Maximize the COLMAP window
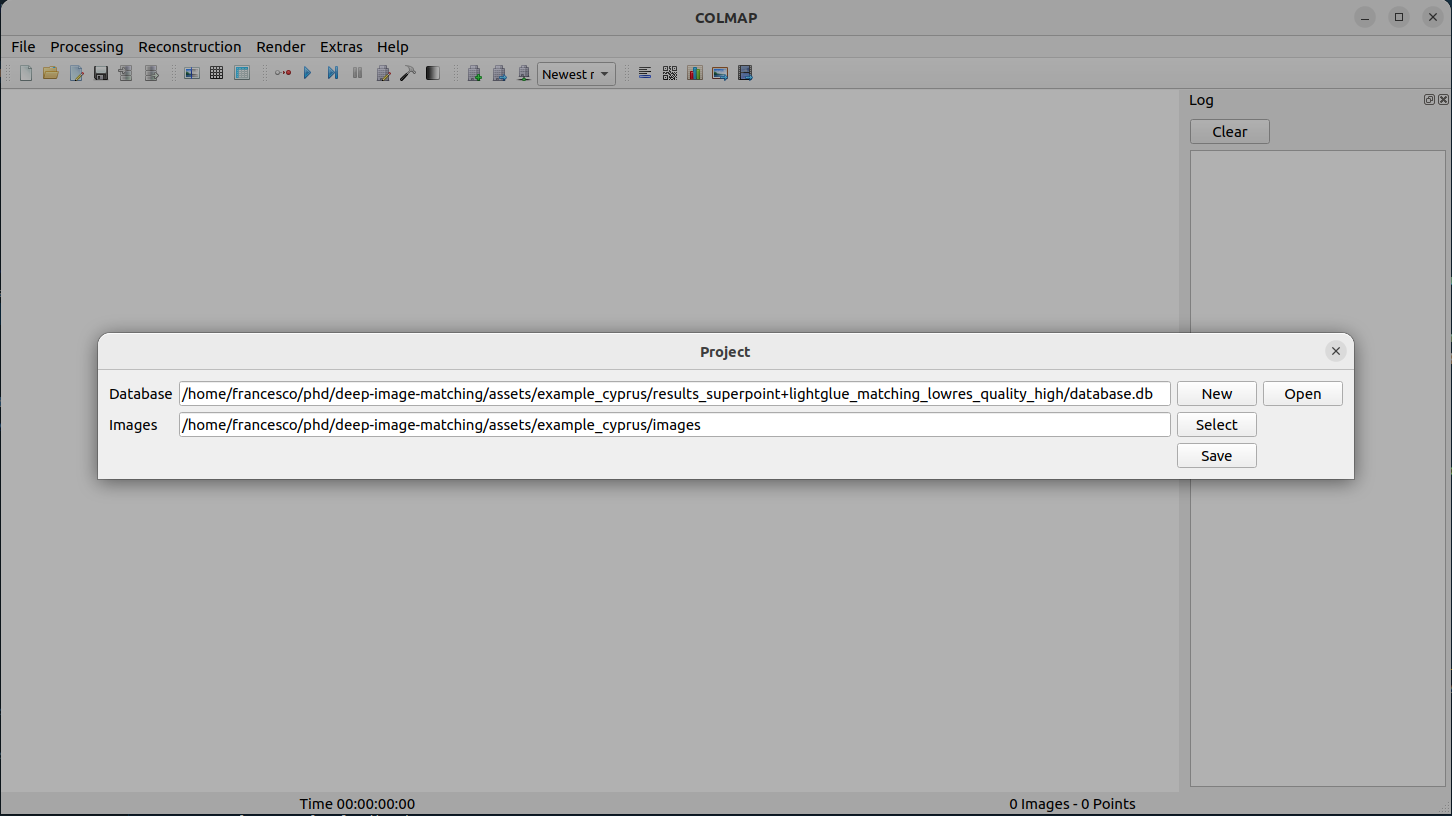 tap(1400, 17)
